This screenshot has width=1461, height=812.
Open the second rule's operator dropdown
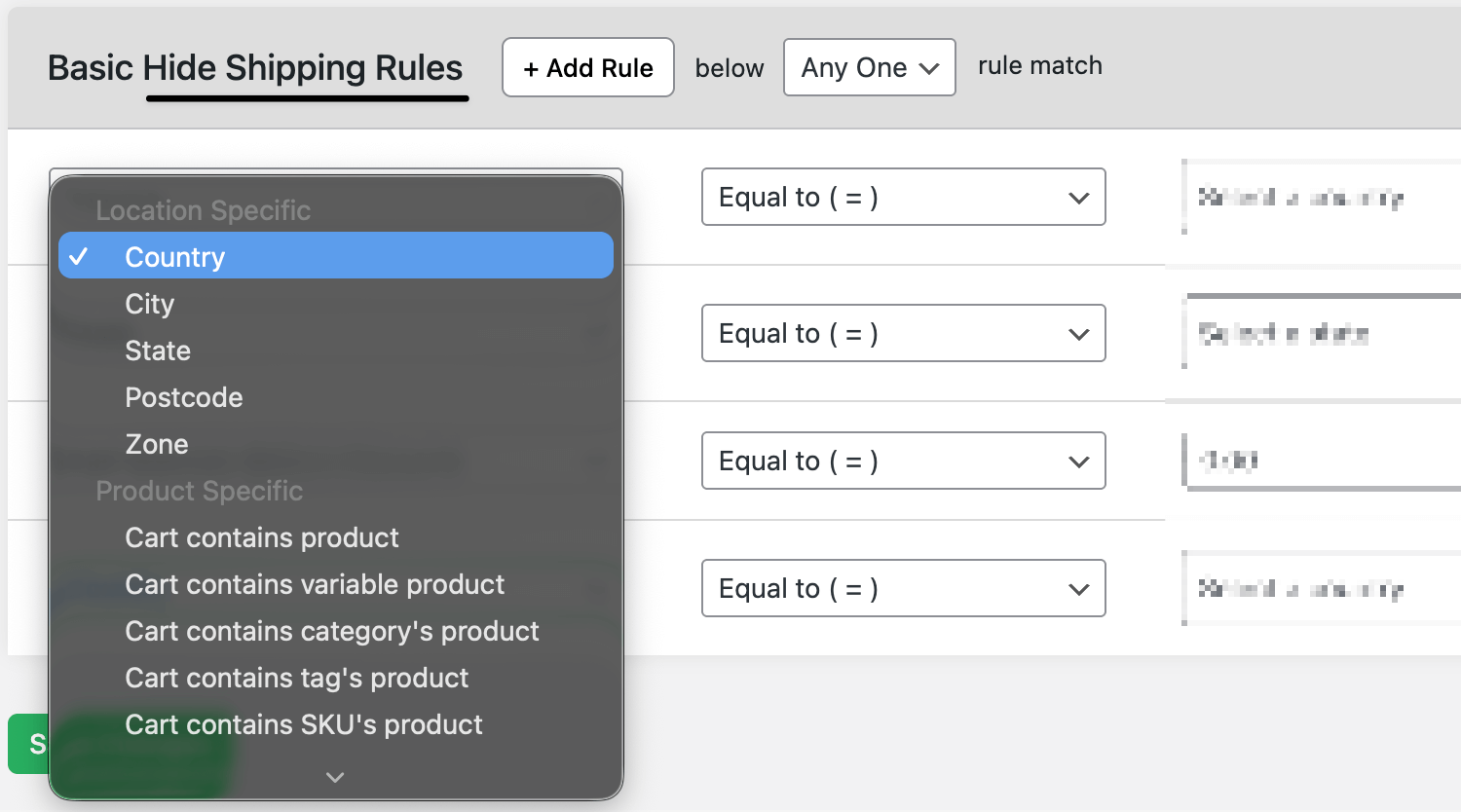pos(903,333)
